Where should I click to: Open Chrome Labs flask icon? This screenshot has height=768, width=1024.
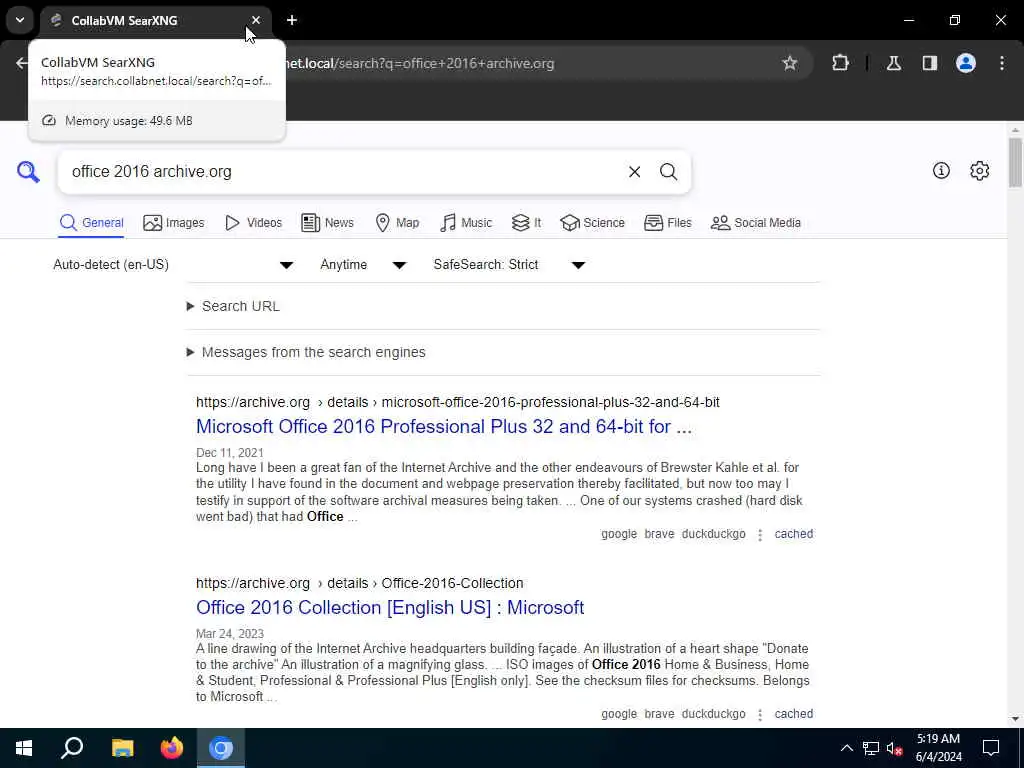pyautogui.click(x=893, y=63)
